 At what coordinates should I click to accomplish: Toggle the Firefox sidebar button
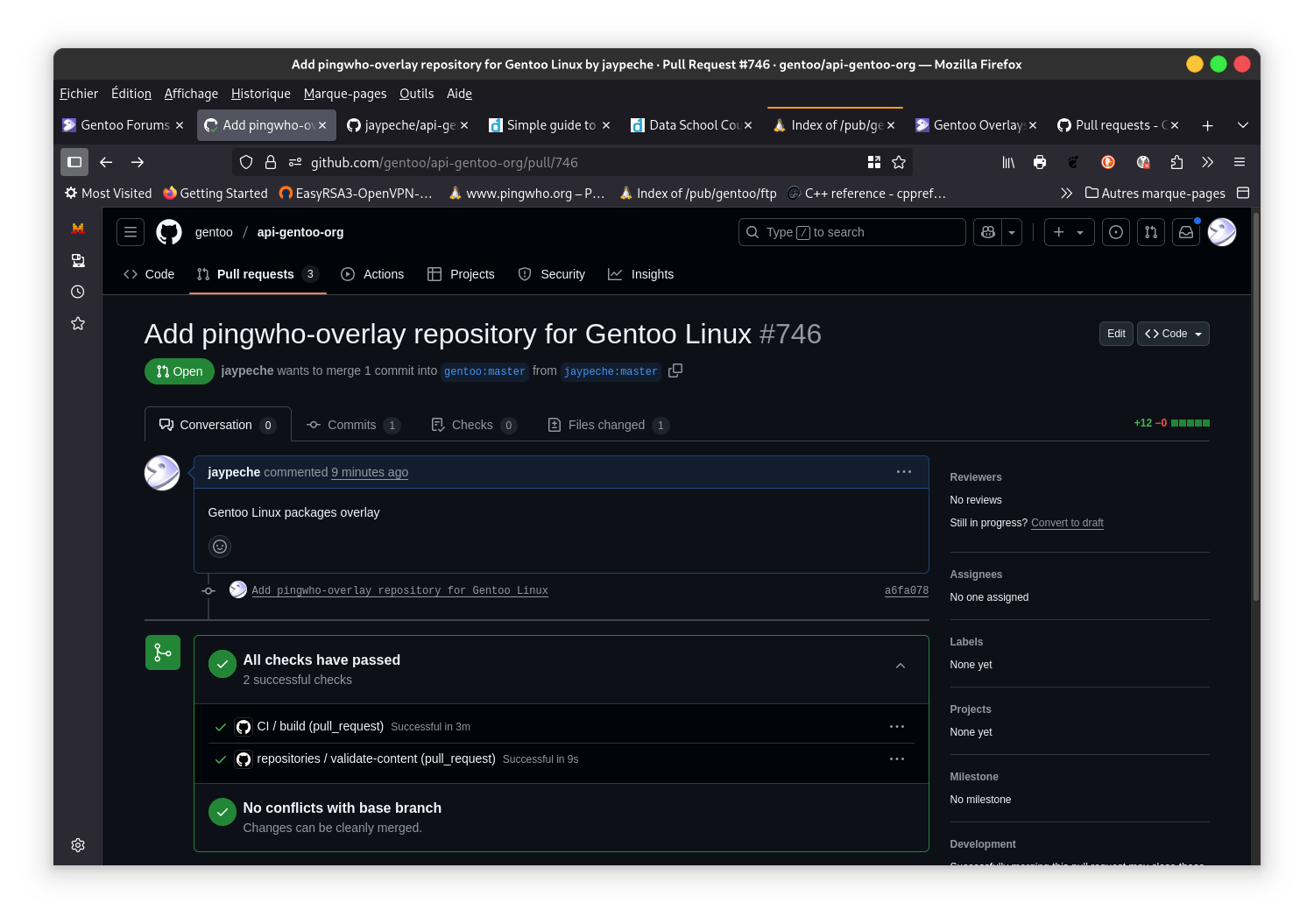point(74,162)
